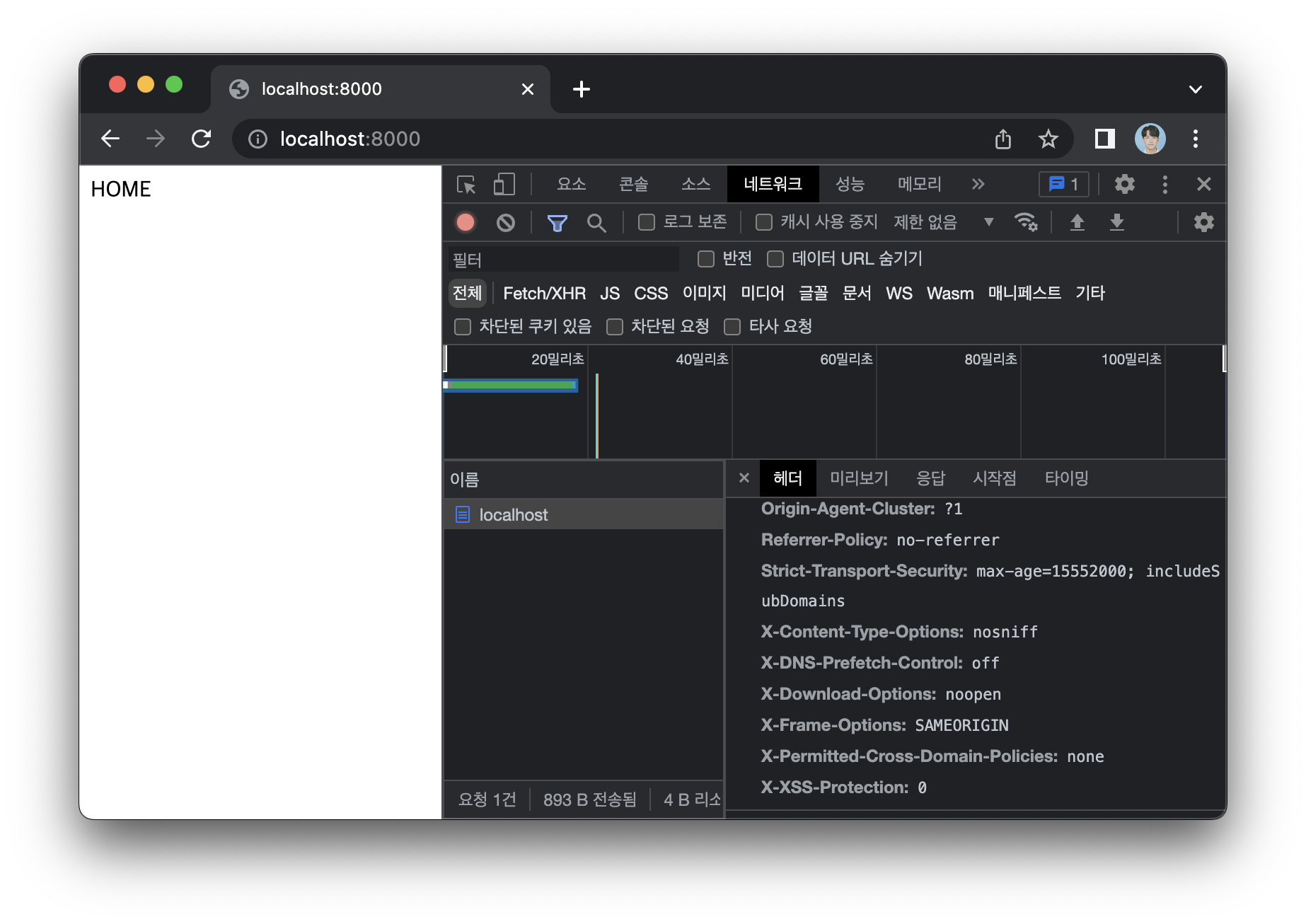
Task: Open the 타이밍 tab for the request
Action: tap(1067, 478)
